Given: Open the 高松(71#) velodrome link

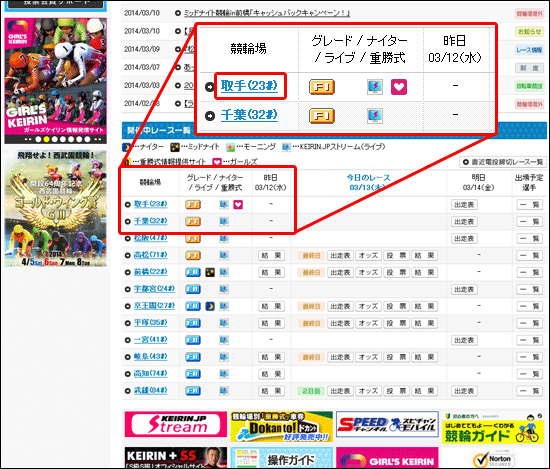Looking at the screenshot, I should pyautogui.click(x=150, y=255).
